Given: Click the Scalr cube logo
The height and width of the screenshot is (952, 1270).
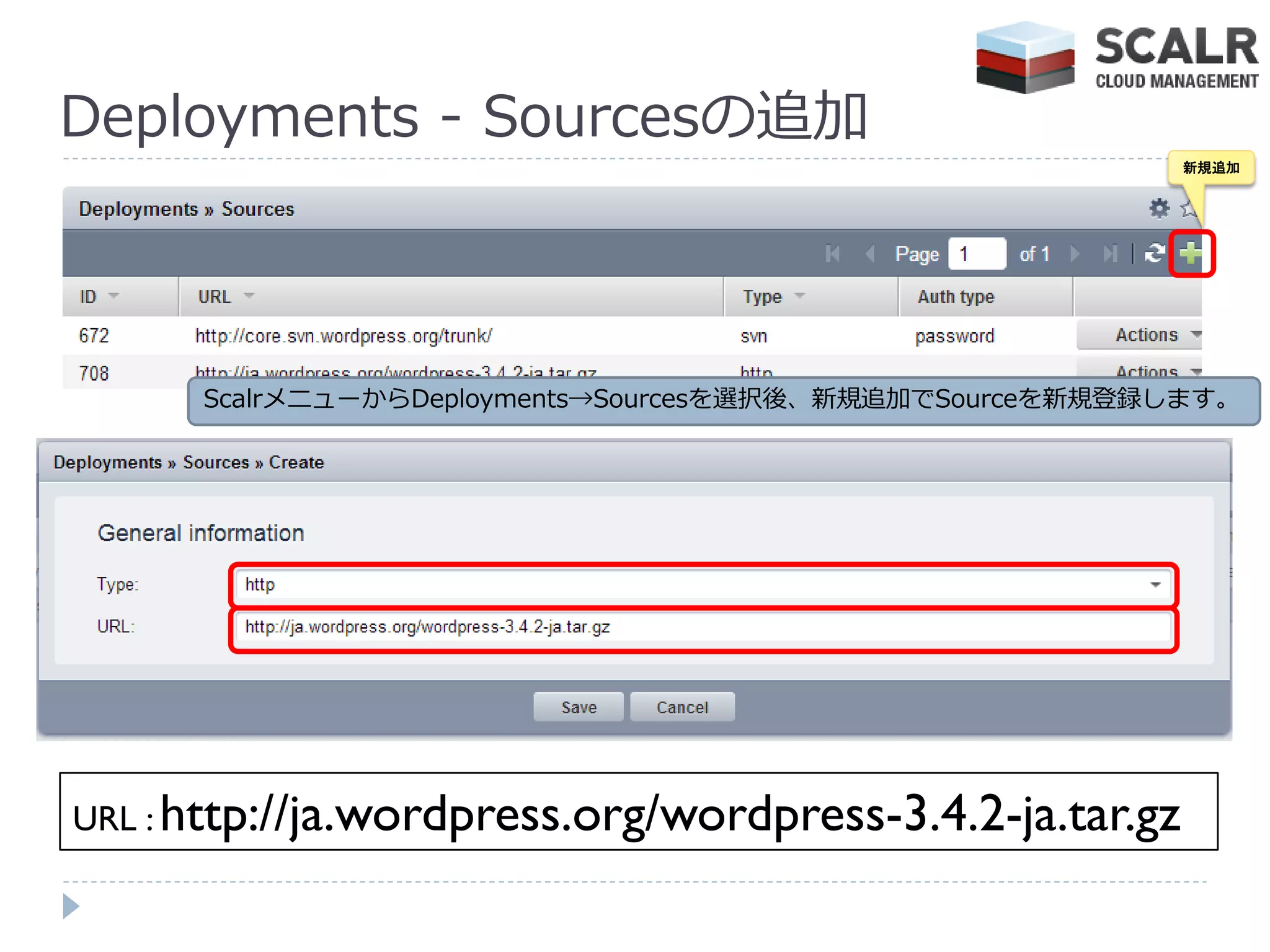Looking at the screenshot, I should (x=1025, y=57).
